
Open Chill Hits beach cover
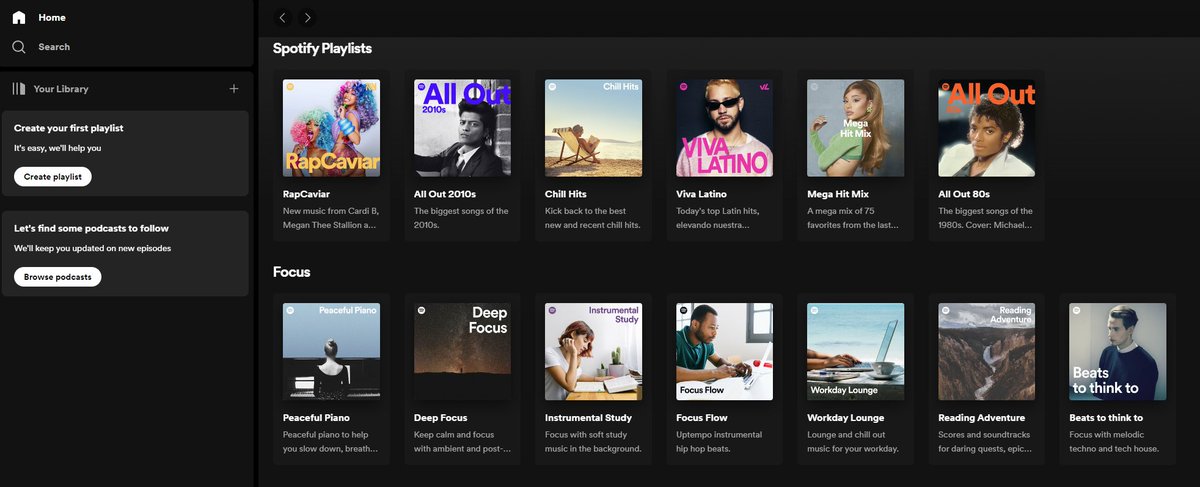click(593, 128)
